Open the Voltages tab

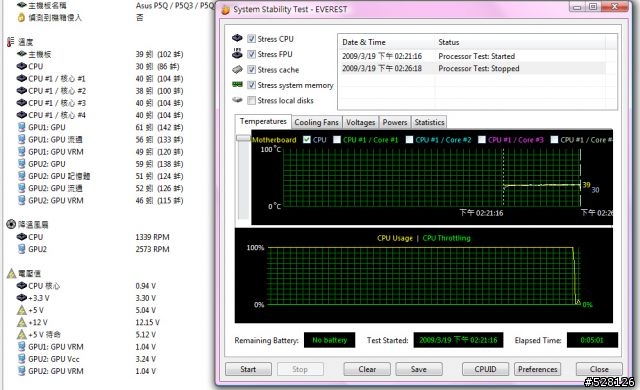coord(360,122)
